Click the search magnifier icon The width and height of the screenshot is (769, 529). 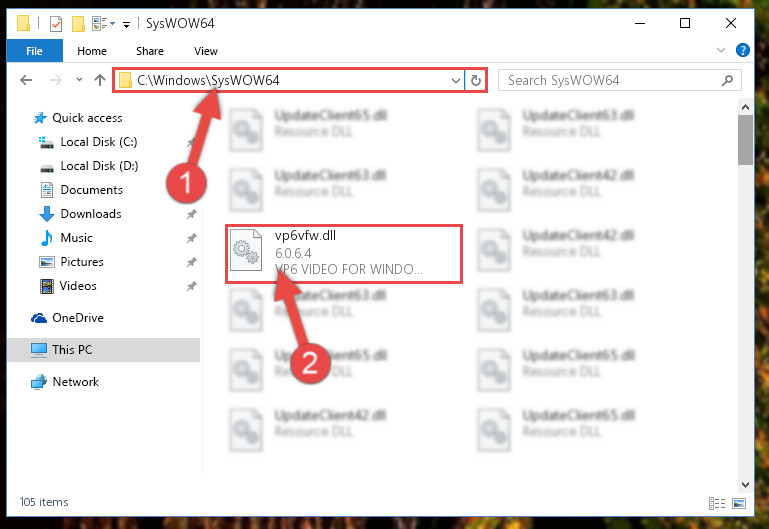click(727, 80)
